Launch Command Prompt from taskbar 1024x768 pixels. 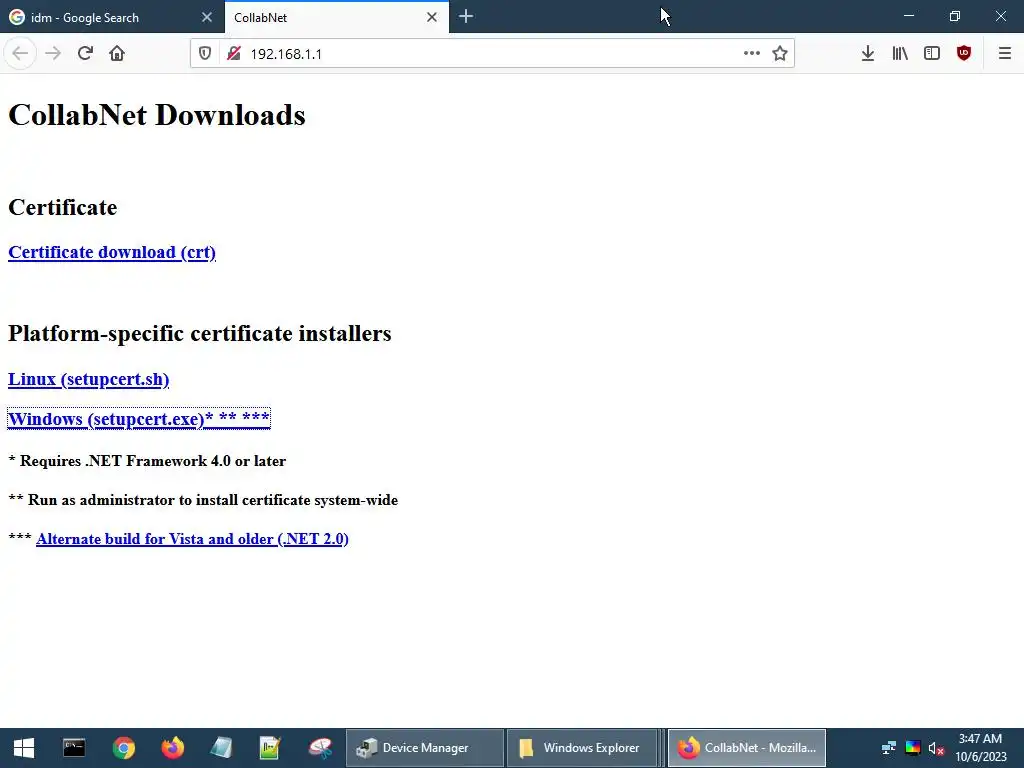[x=74, y=748]
